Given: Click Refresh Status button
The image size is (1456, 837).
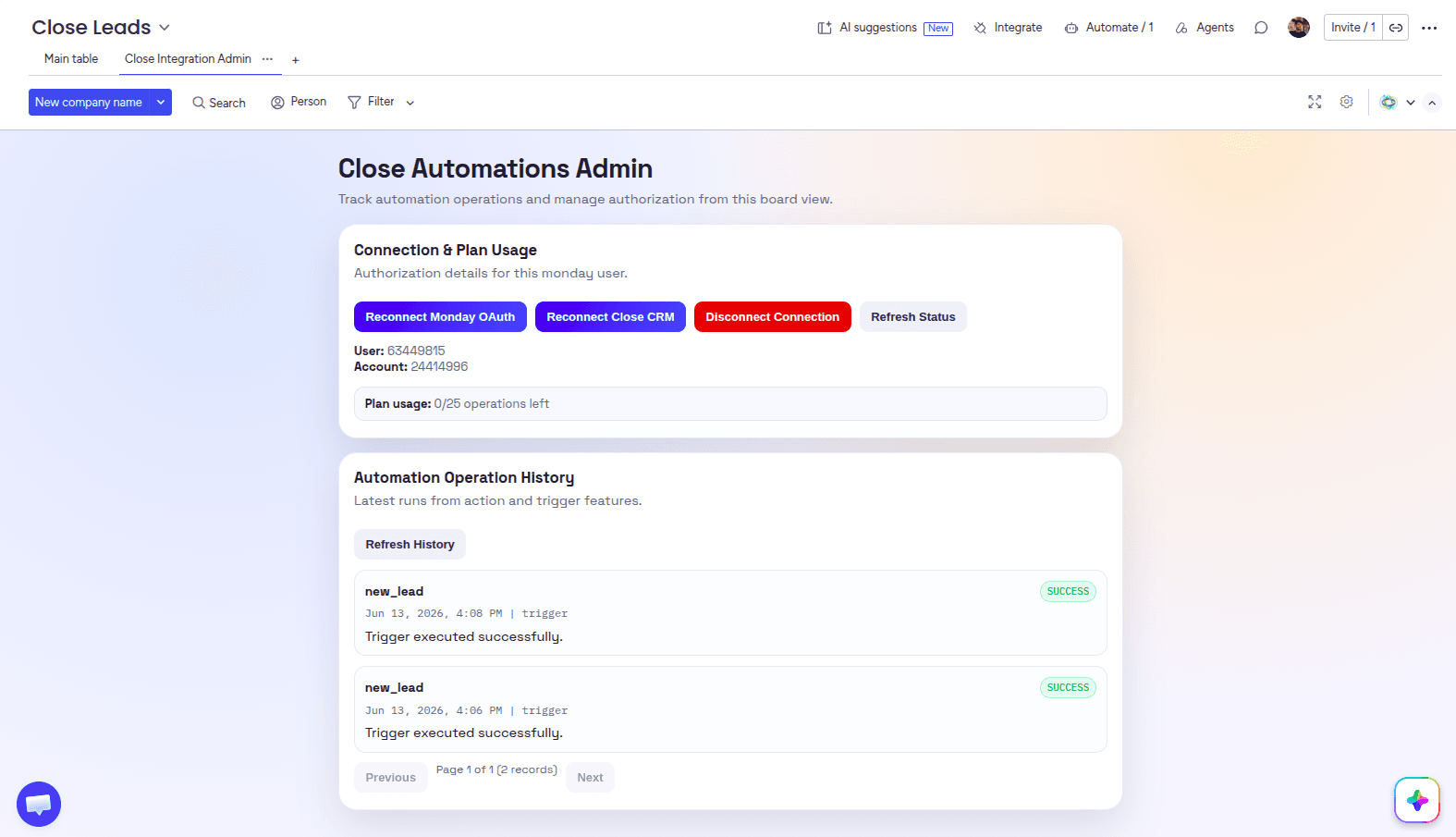Looking at the screenshot, I should pyautogui.click(x=913, y=317).
